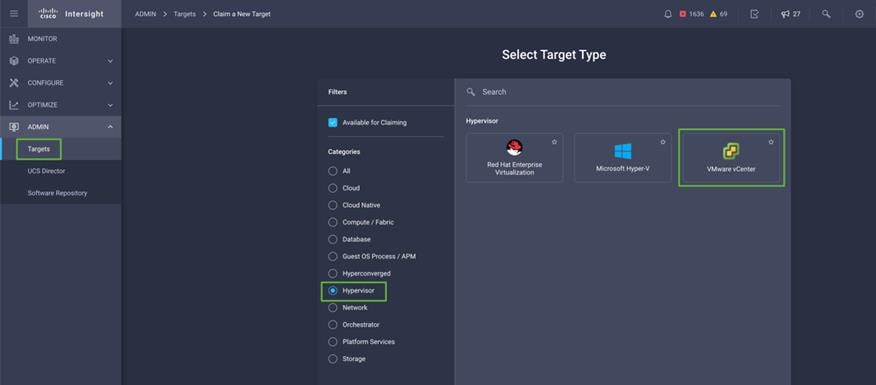The width and height of the screenshot is (876, 385).
Task: Open Software Repository under ADMIN
Action: [x=60, y=193]
